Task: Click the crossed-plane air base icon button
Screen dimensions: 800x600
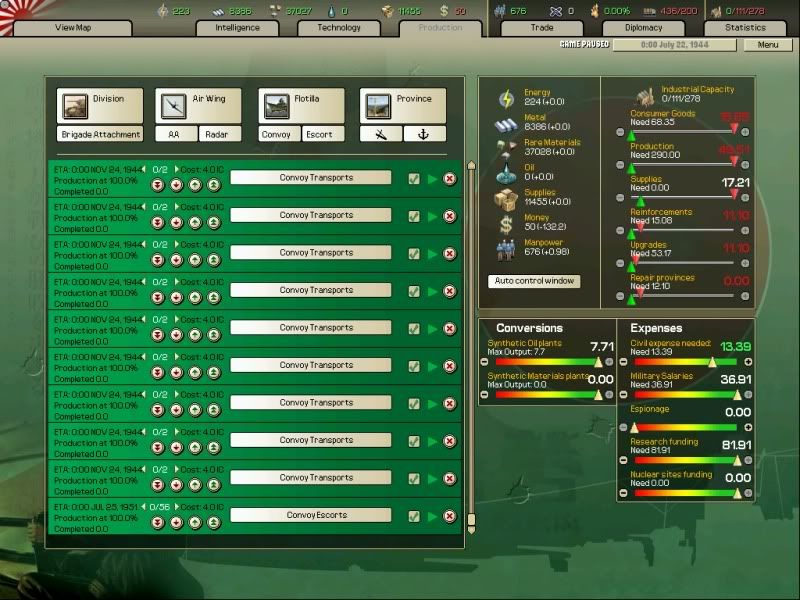Action: (x=381, y=134)
